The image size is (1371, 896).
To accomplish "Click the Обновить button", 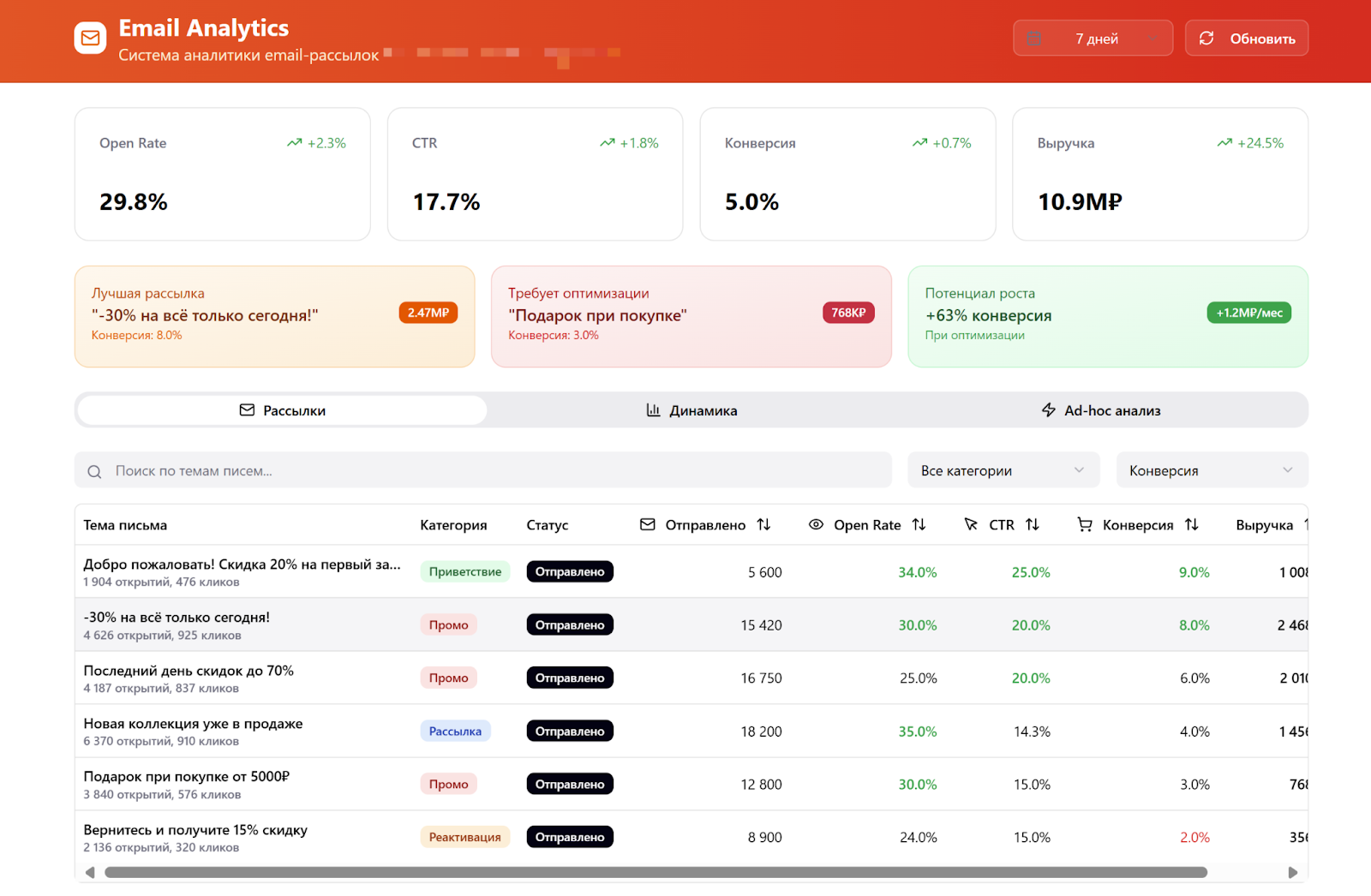I will tap(1247, 39).
